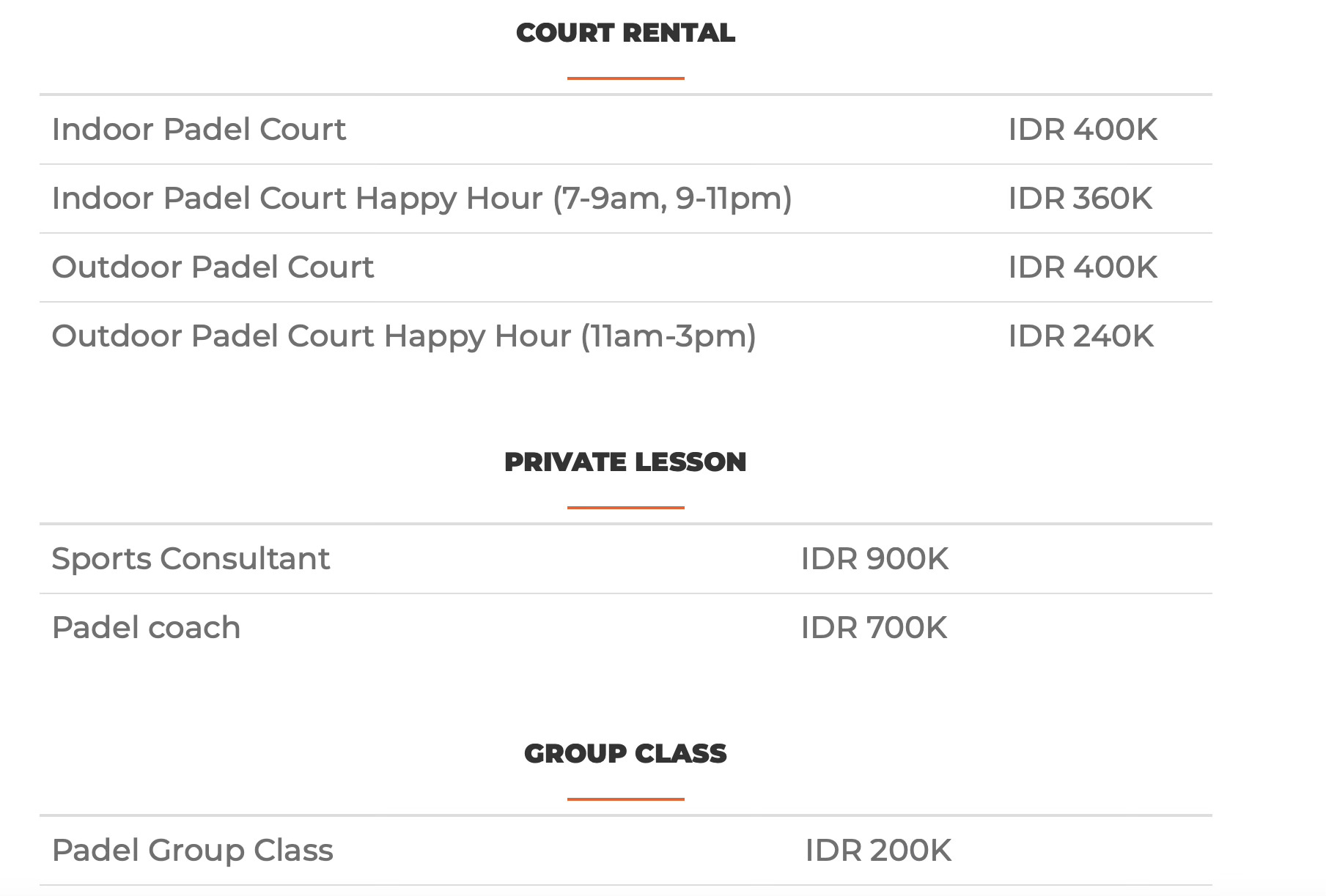1326x896 pixels.
Task: Click the COURT RENTAL heading
Action: pos(625,33)
